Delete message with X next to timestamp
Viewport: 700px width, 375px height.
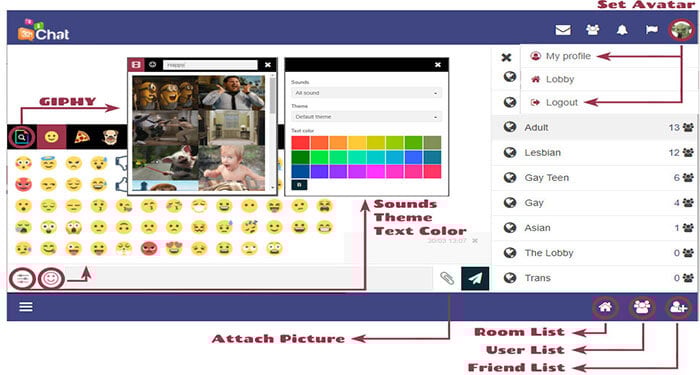pyautogui.click(x=475, y=241)
